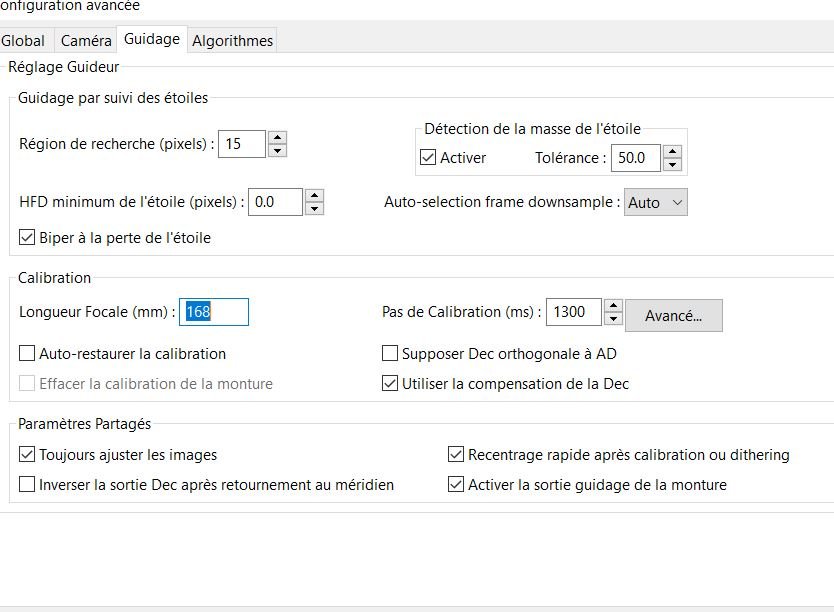Increase HFD minimum de l'étoile
The image size is (834, 612).
click(x=314, y=196)
